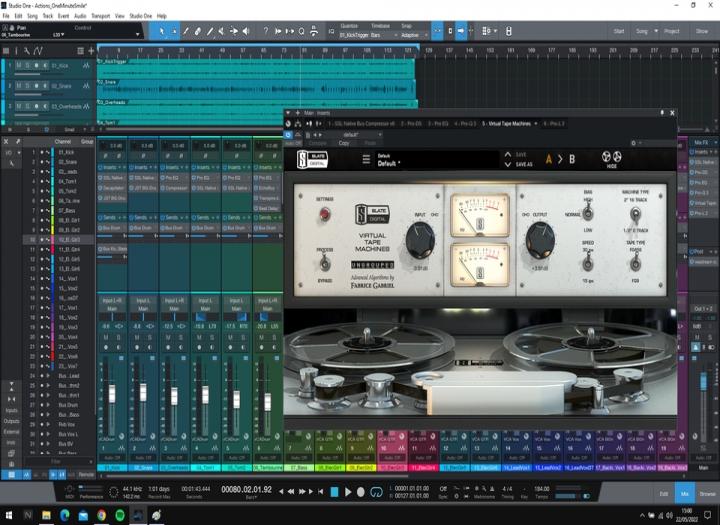Click the Hide reels icon in plugin

click(x=612, y=158)
